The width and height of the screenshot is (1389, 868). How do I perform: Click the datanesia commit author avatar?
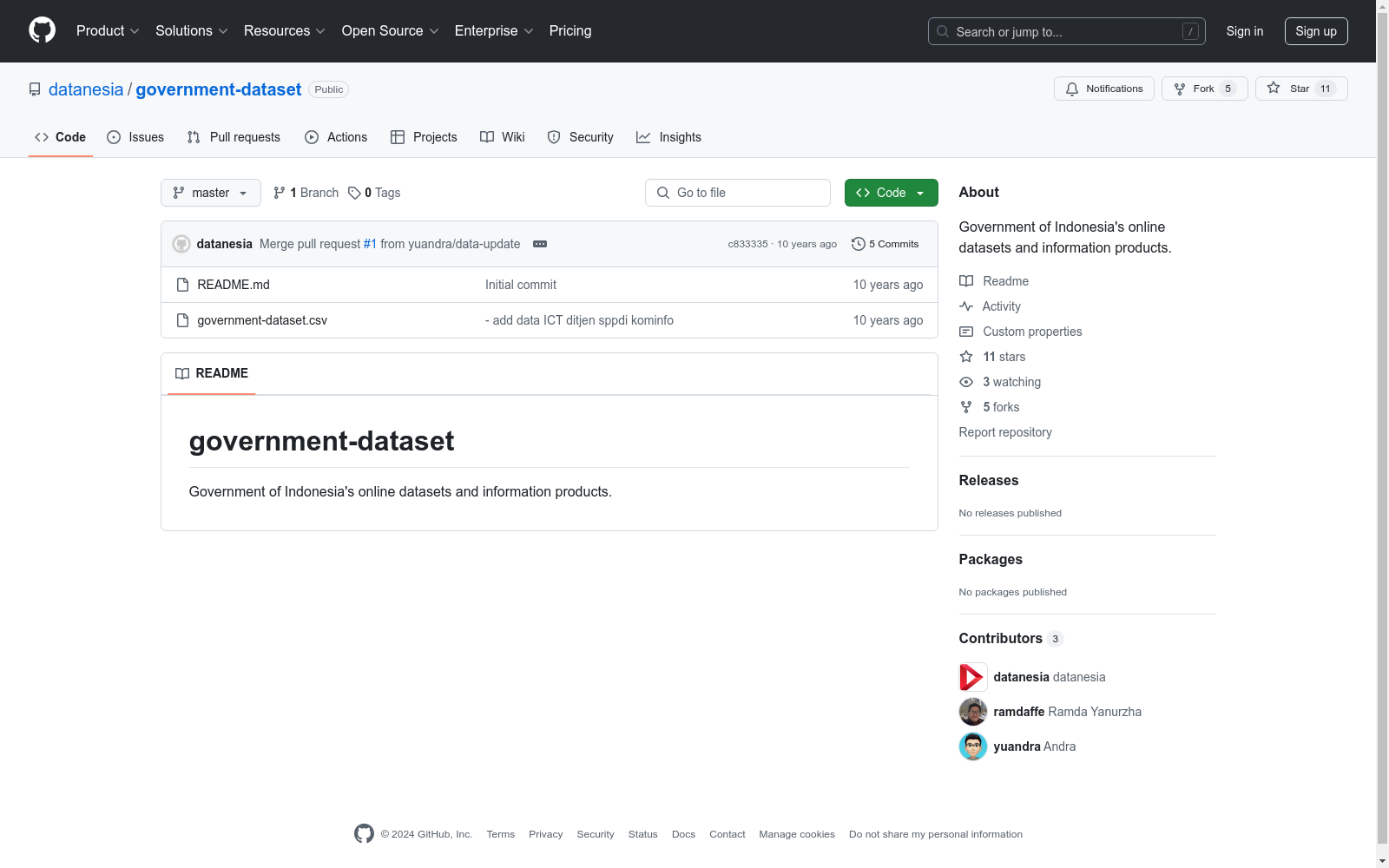(181, 244)
